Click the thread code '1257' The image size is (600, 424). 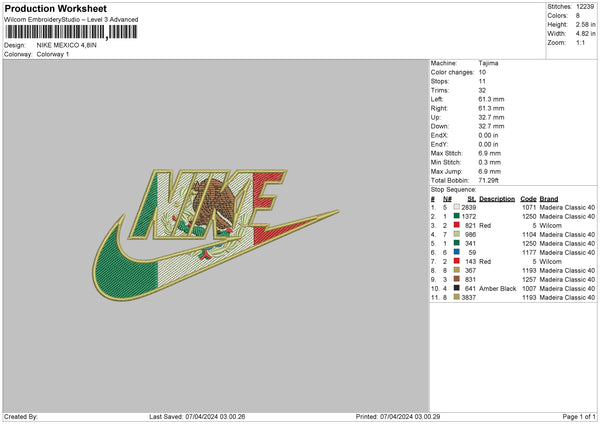pyautogui.click(x=529, y=279)
